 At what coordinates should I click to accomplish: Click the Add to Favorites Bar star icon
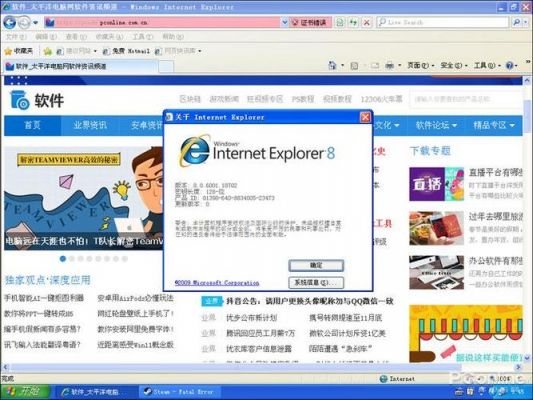[48, 51]
